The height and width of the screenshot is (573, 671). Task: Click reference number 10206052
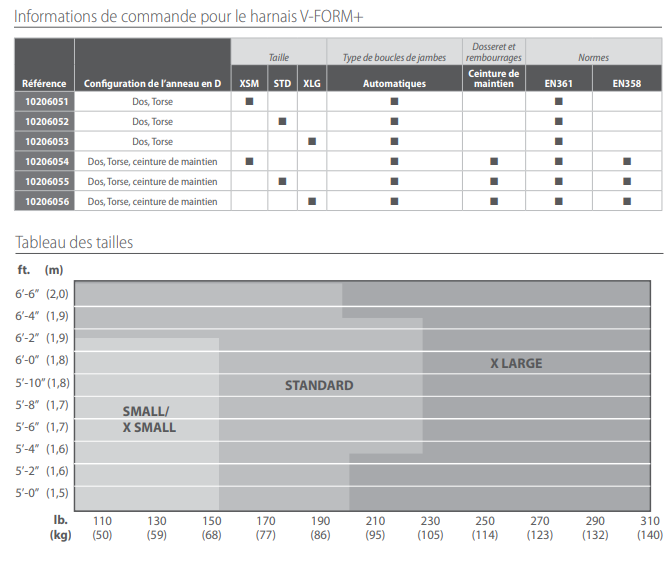[x=47, y=122]
